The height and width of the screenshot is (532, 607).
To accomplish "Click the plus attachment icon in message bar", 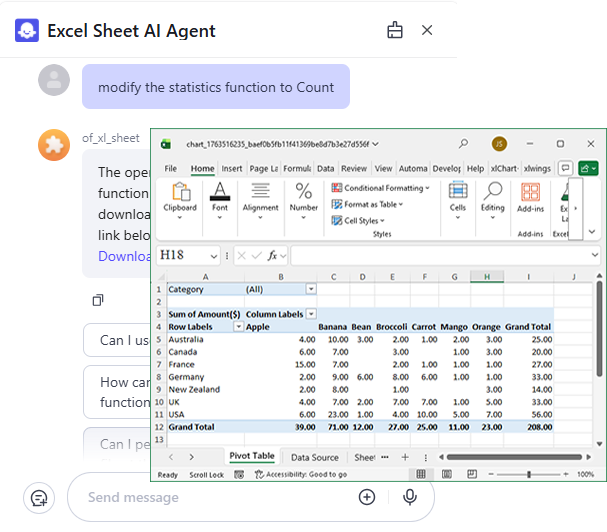I will point(367,497).
